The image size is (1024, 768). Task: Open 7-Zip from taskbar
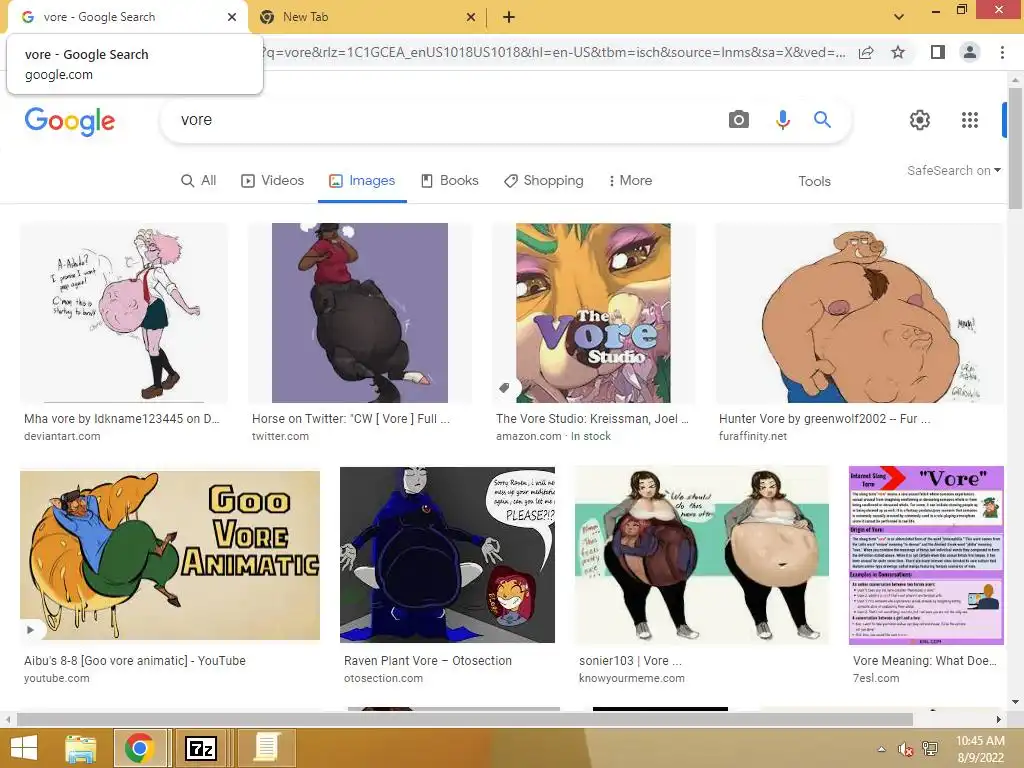tap(200, 748)
